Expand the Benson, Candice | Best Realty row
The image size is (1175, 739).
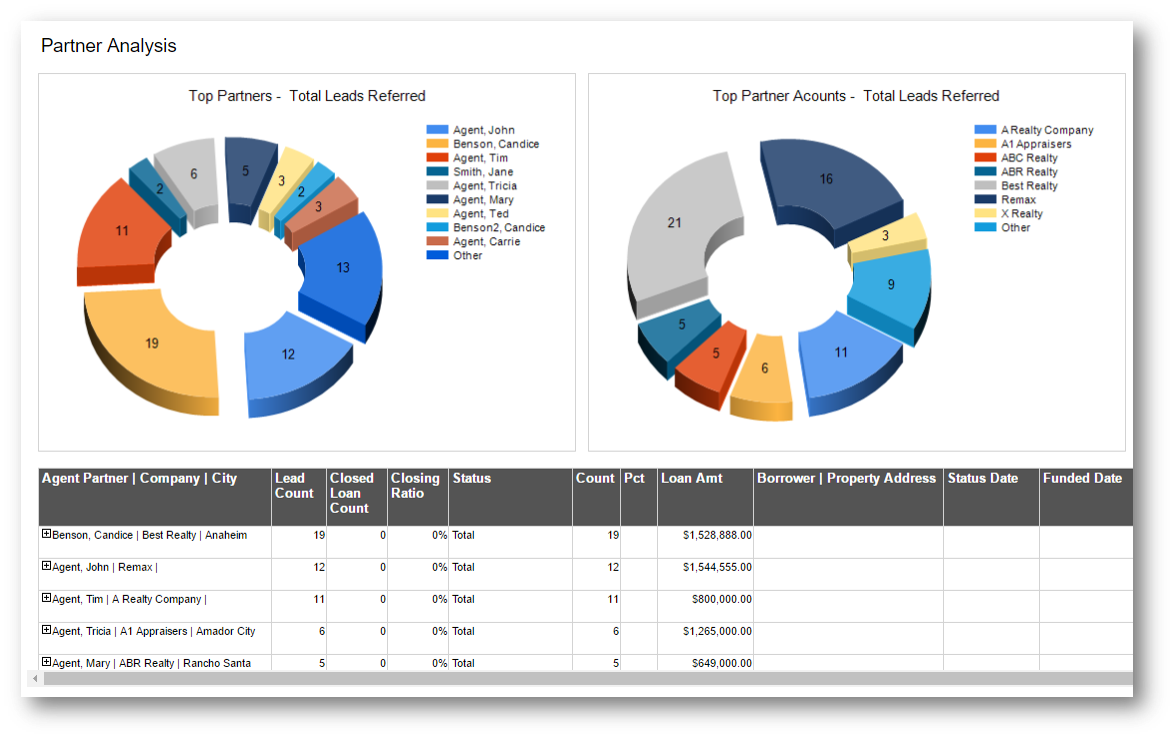pos(44,534)
